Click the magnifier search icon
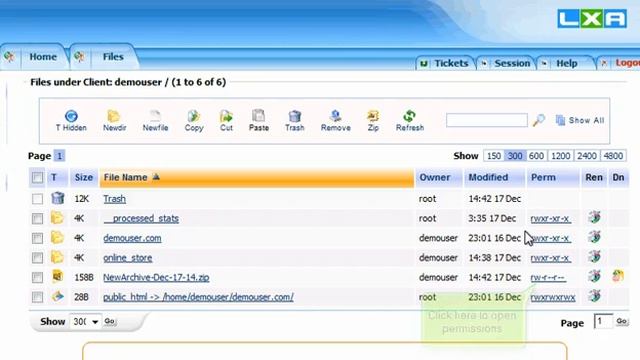This screenshot has width=640, height=360. [x=539, y=120]
